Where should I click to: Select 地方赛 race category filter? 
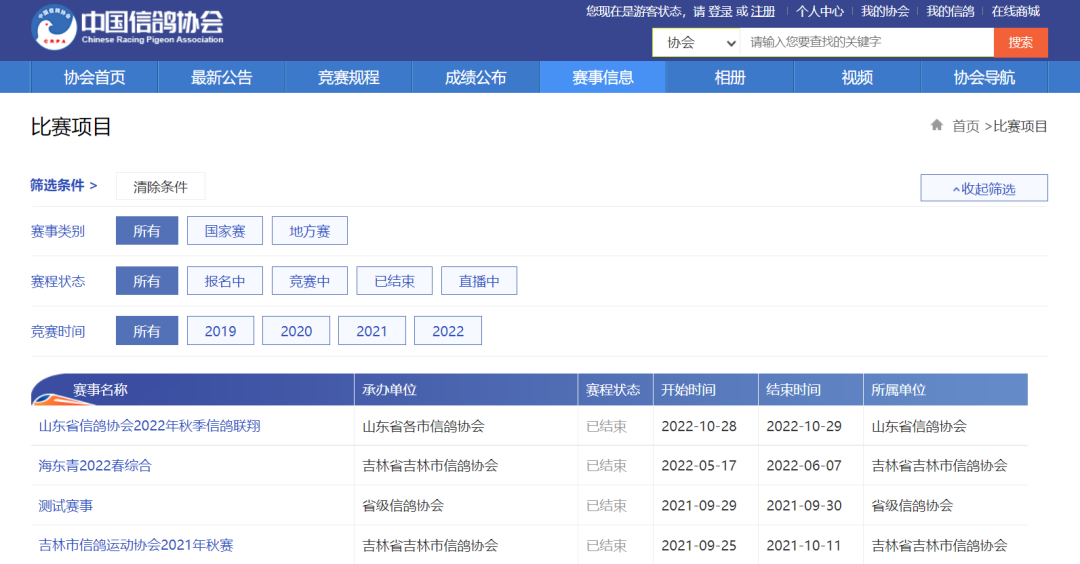pos(309,231)
